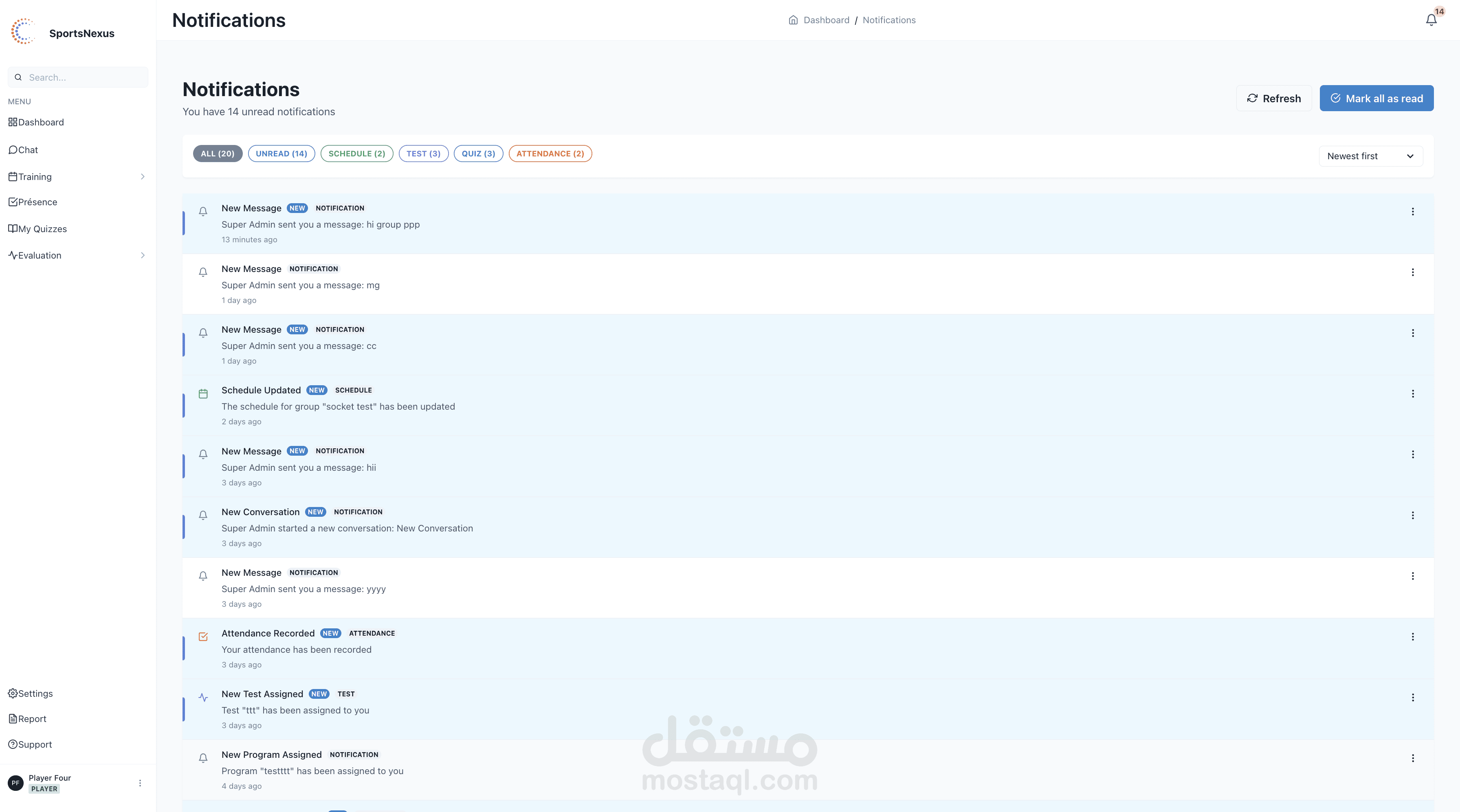The height and width of the screenshot is (812, 1460).
Task: Open Chat from the sidebar menu
Action: pyautogui.click(x=28, y=150)
